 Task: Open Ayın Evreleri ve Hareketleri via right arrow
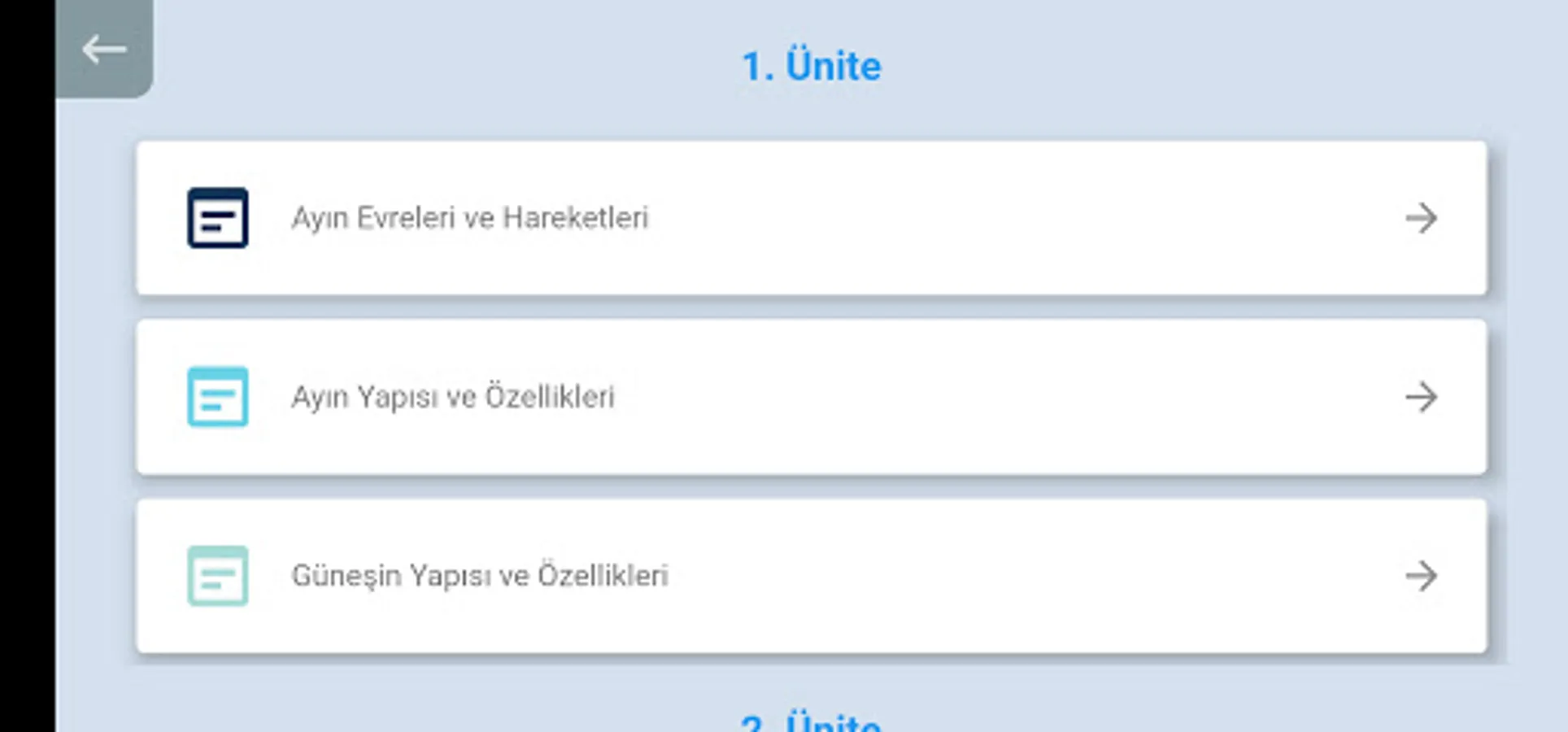(x=1421, y=218)
